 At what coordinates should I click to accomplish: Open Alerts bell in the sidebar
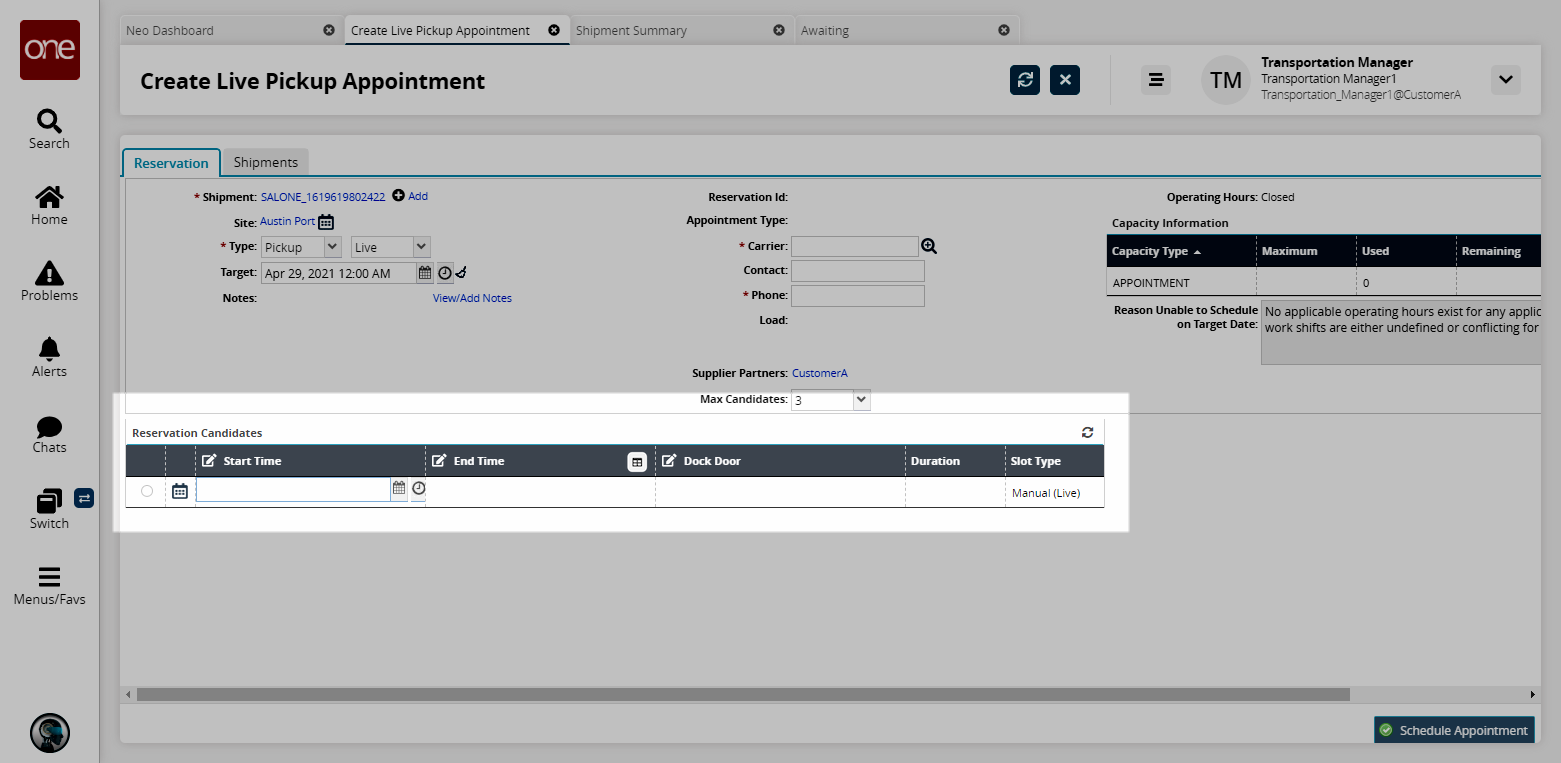49,358
